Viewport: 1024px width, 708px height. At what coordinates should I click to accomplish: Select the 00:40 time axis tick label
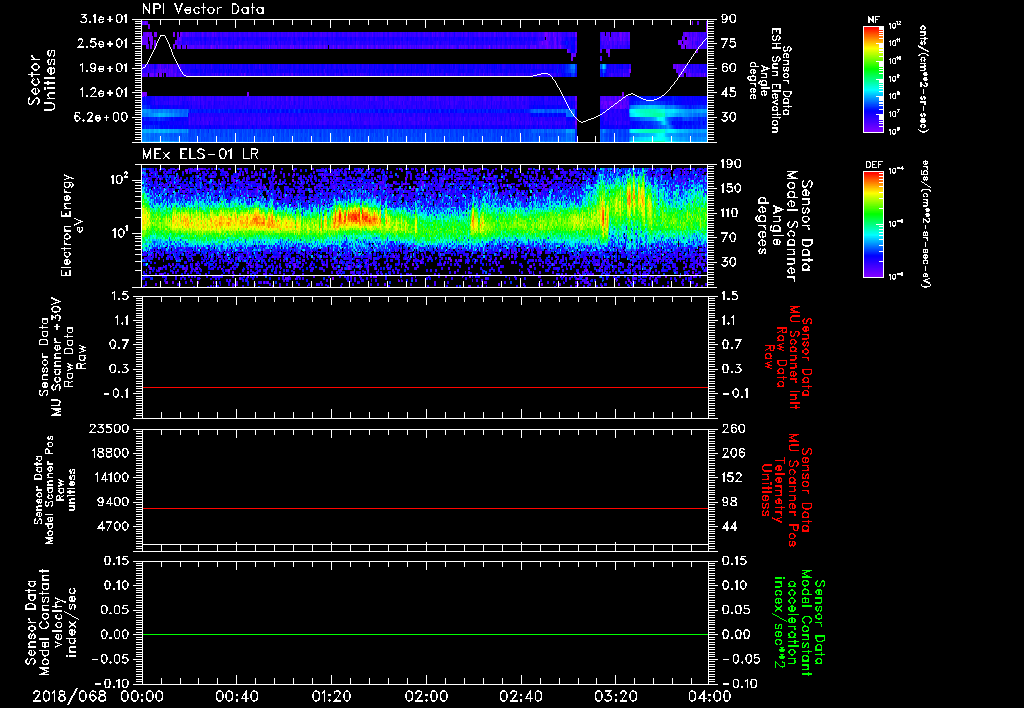[x=237, y=696]
